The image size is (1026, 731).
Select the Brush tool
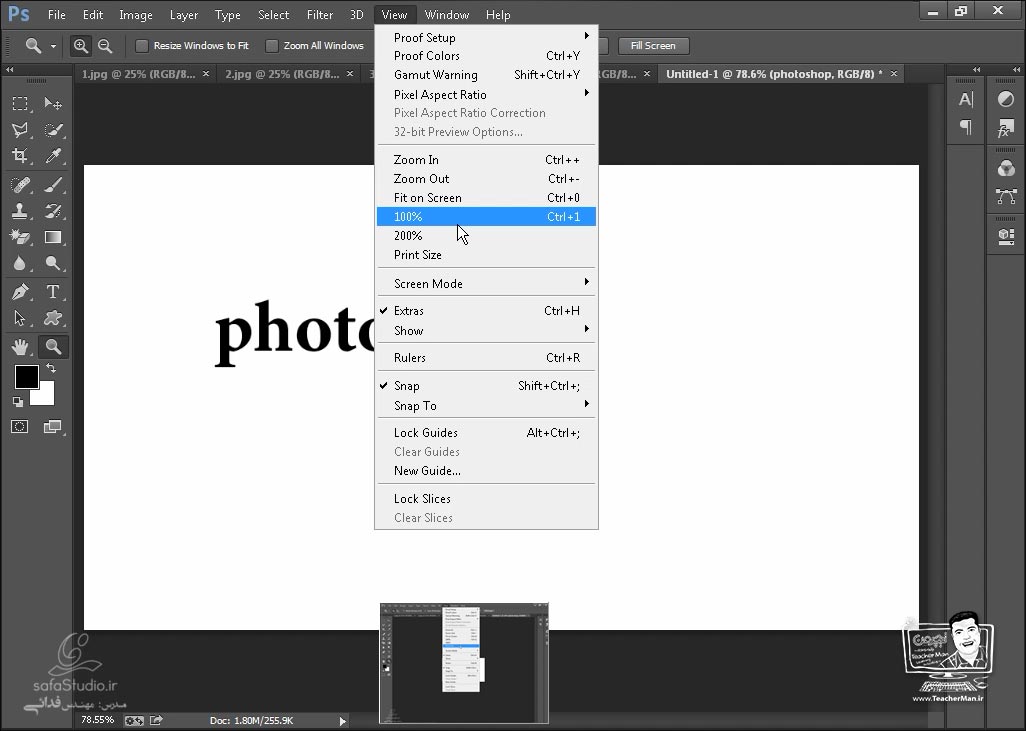pyautogui.click(x=53, y=185)
